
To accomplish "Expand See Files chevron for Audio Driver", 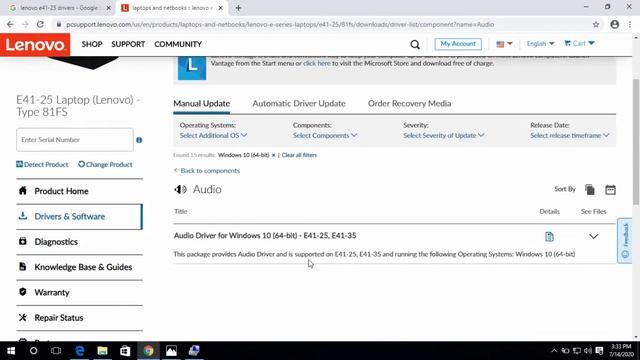I will click(593, 236).
